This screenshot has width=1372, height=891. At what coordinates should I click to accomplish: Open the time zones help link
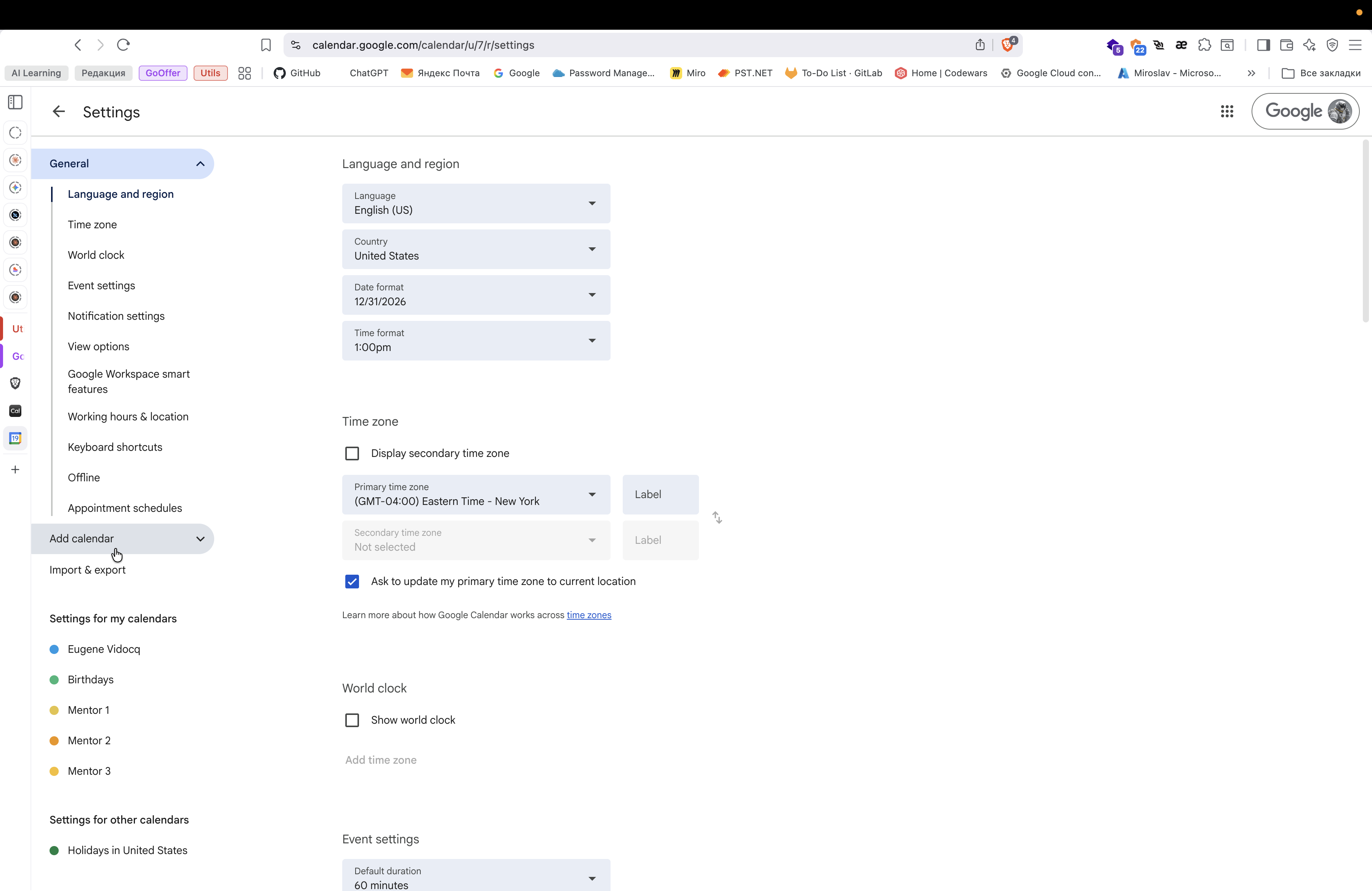pos(588,615)
